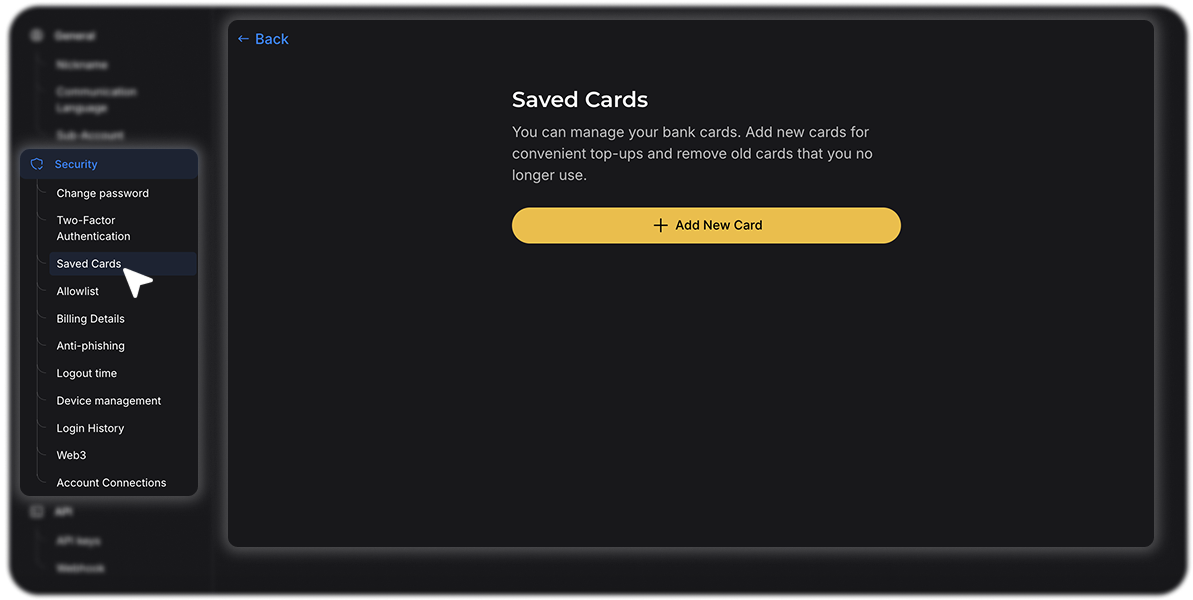Click the Add New Card button
Viewport: 1193px width, 600px height.
[x=706, y=225]
